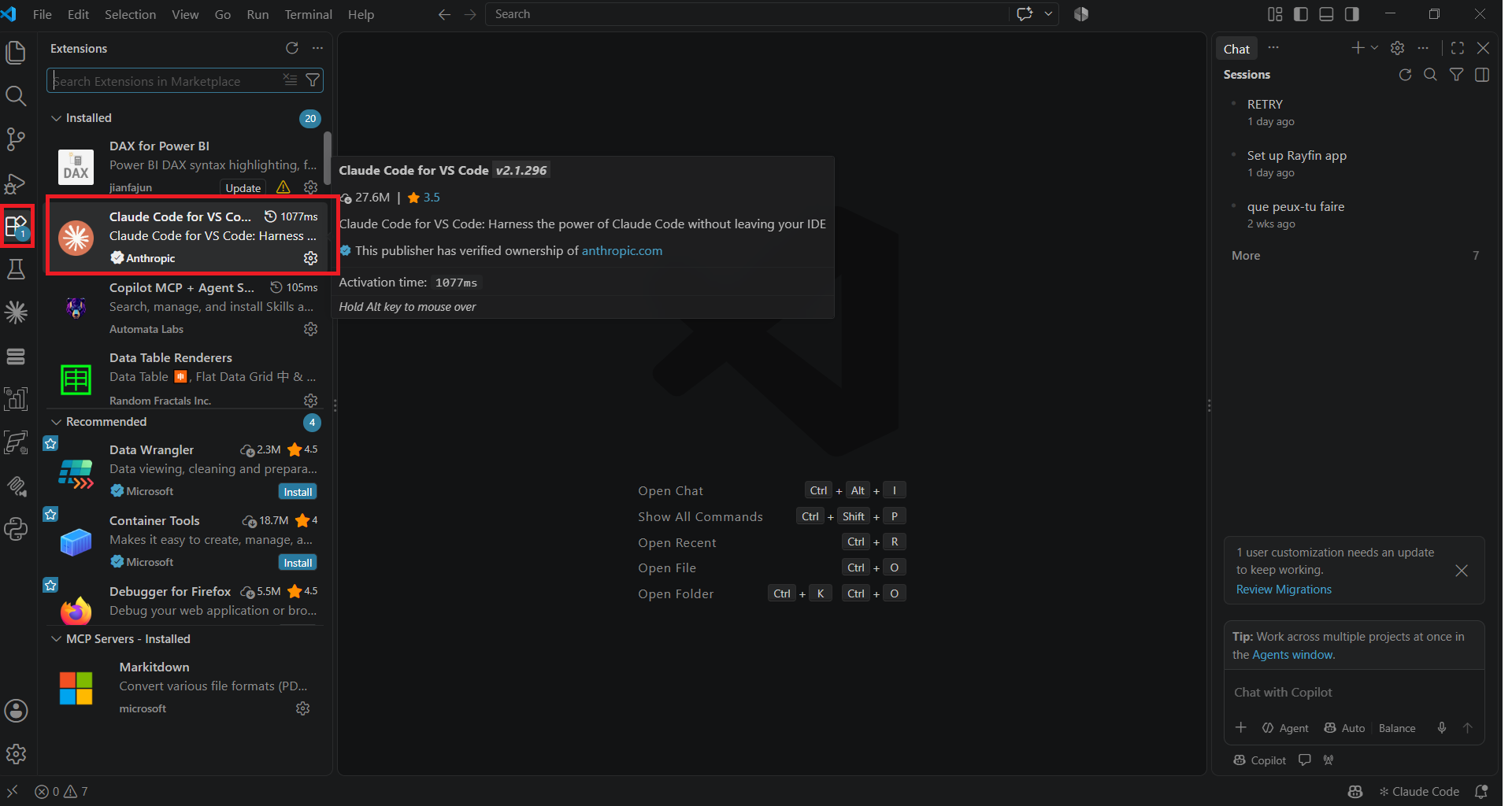The image size is (1512, 806).
Task: Open the Agent mode dropdown in chat
Action: click(x=1285, y=728)
